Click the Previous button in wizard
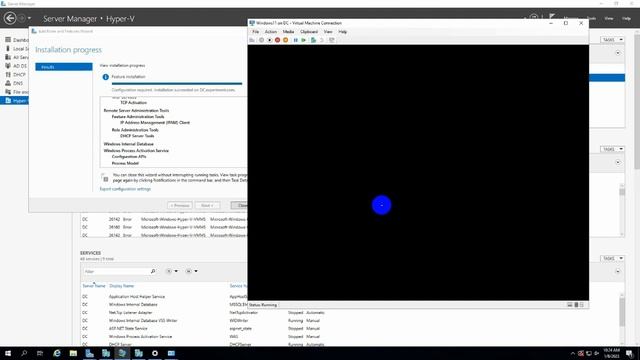640x360 pixels. (x=180, y=205)
